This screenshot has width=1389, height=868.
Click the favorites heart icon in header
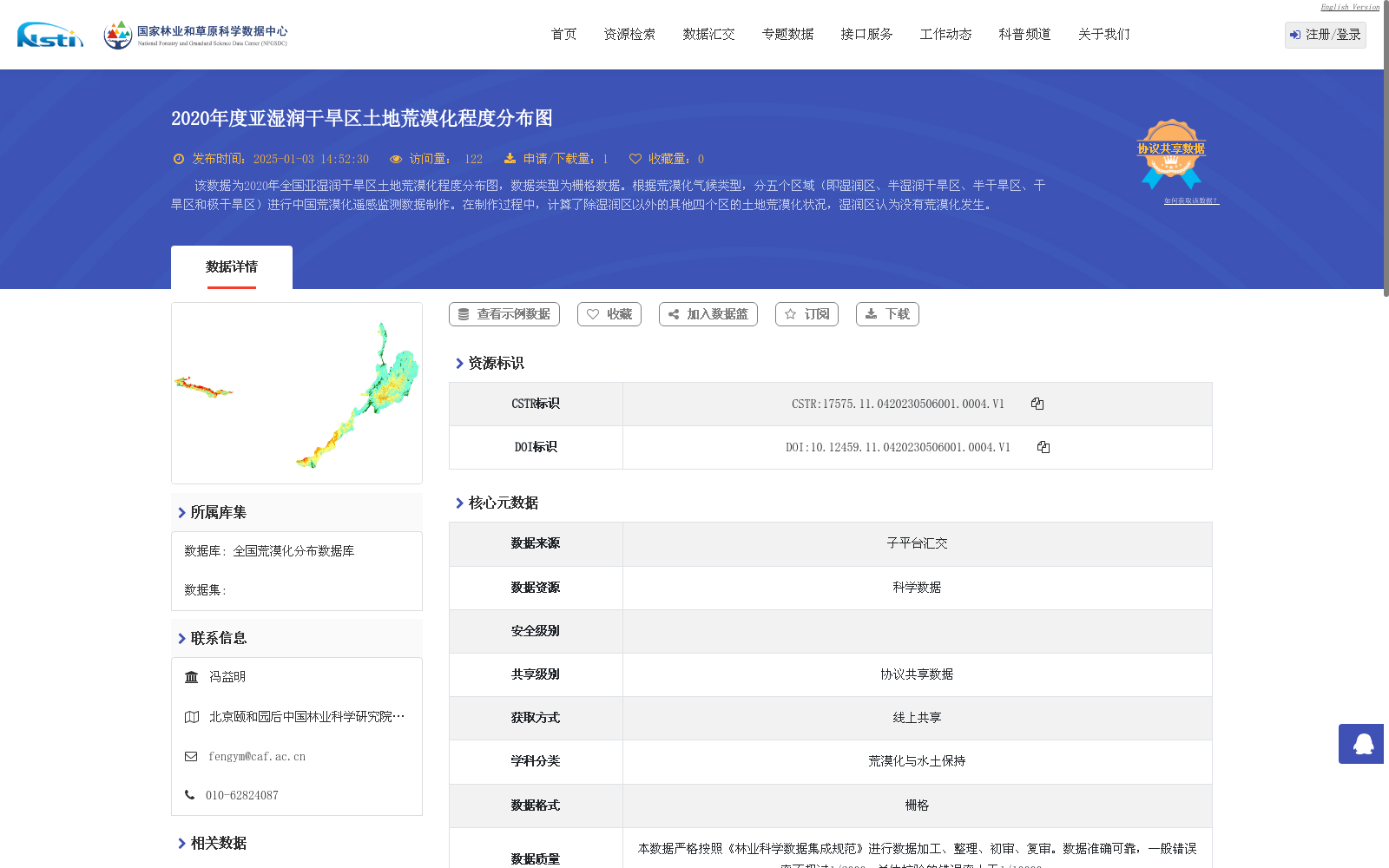(635, 159)
